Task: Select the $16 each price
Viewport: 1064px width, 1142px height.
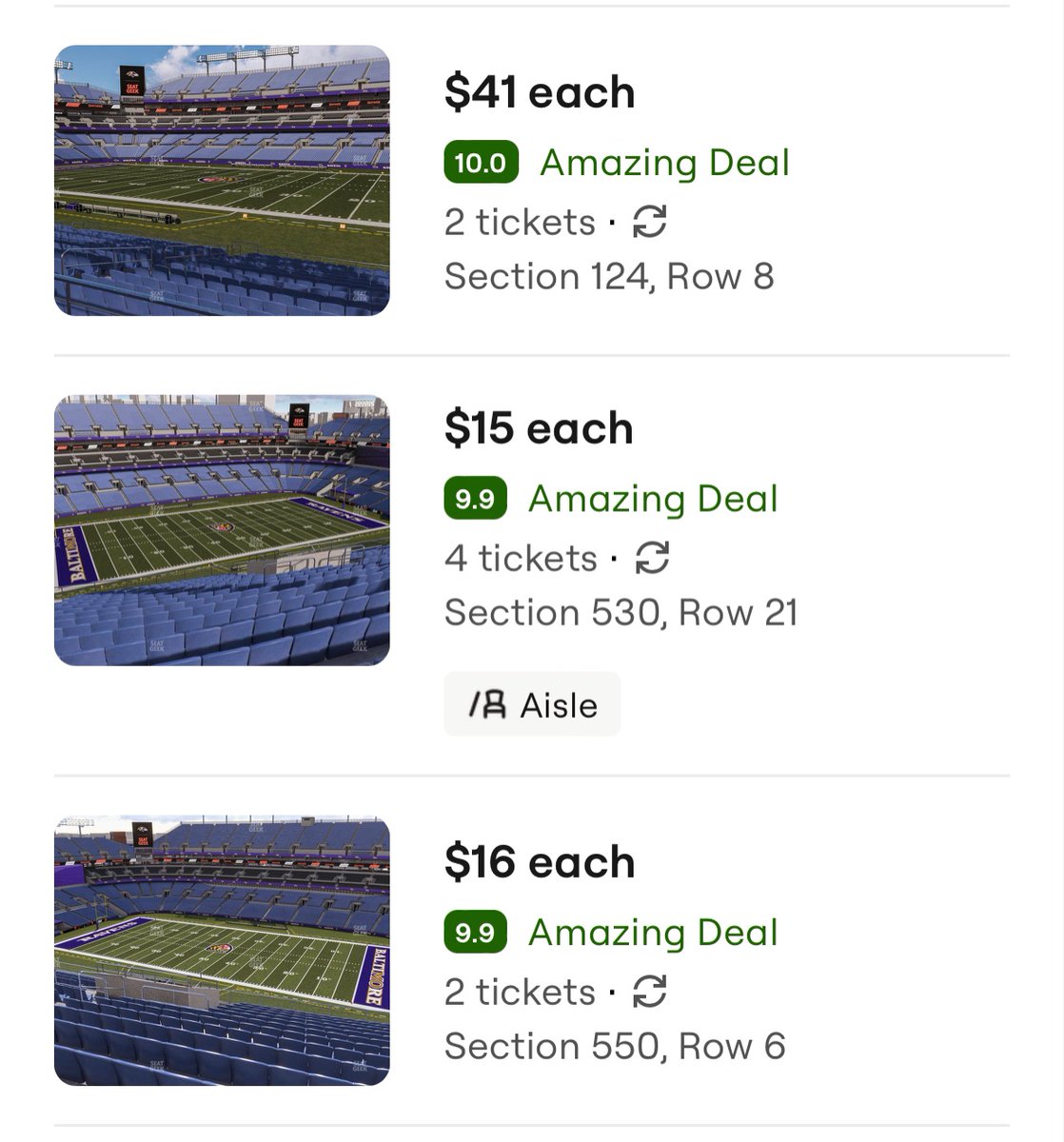Action: [x=539, y=862]
